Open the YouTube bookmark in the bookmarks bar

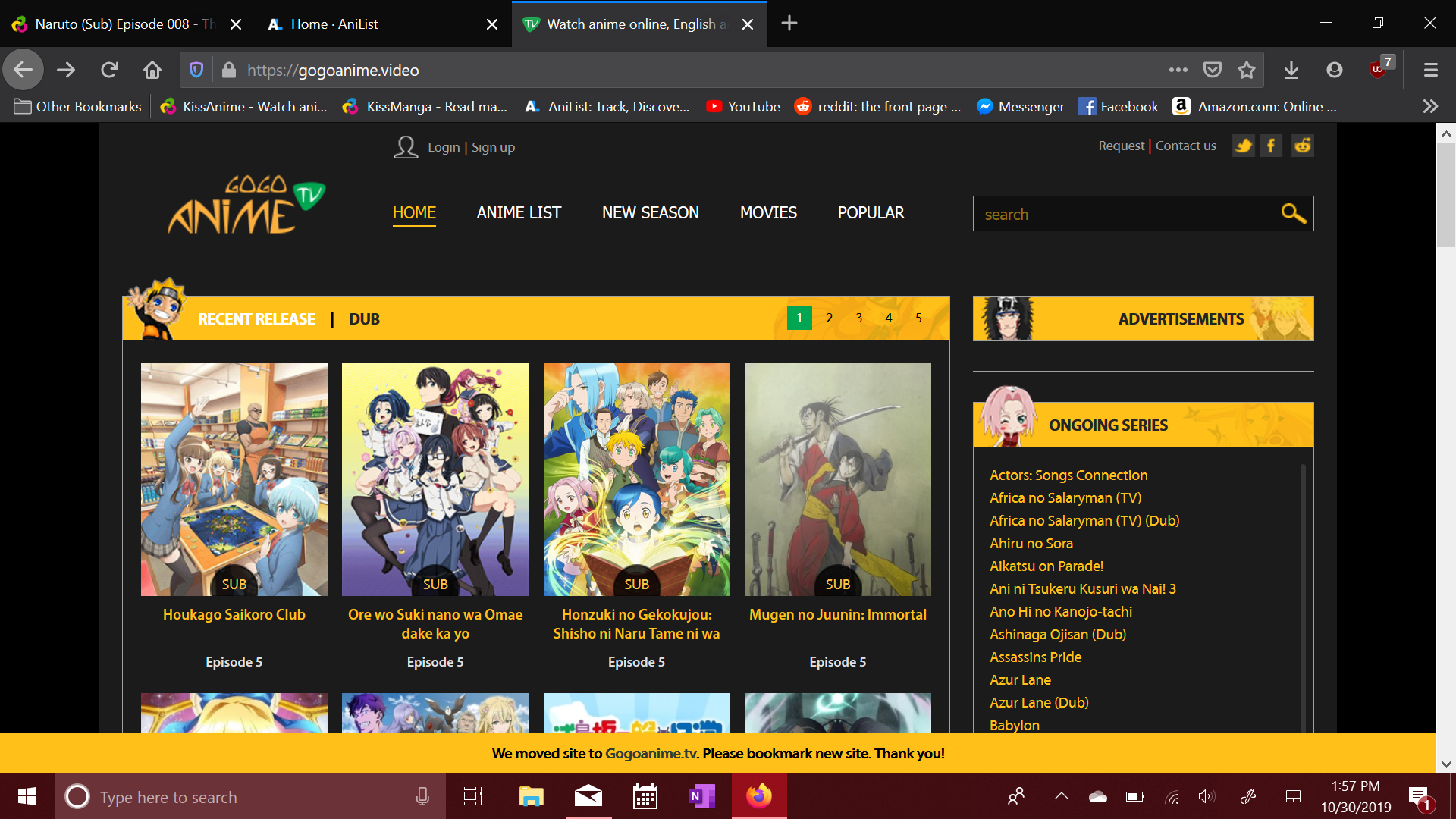tap(743, 106)
